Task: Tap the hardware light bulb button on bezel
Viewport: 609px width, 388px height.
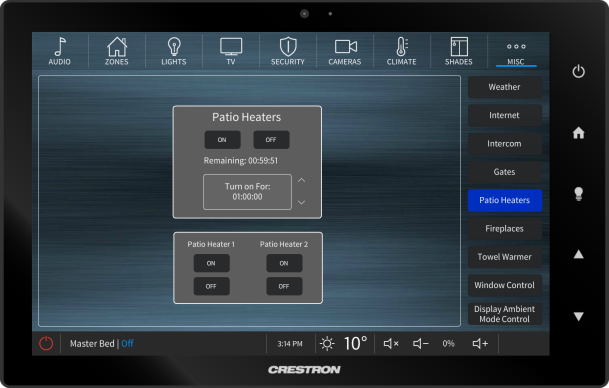Action: click(x=578, y=193)
